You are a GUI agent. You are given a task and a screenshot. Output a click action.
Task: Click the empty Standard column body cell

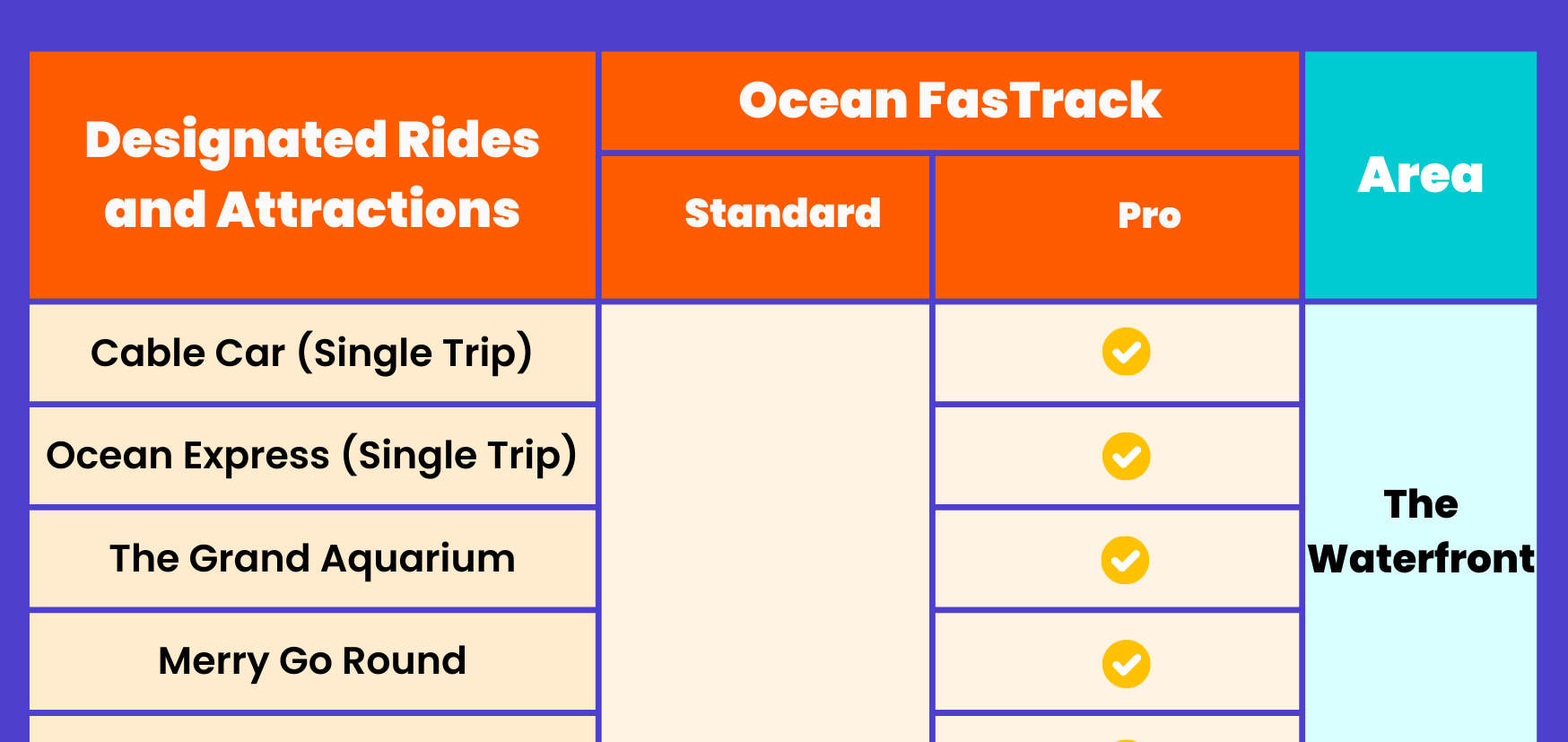765,520
